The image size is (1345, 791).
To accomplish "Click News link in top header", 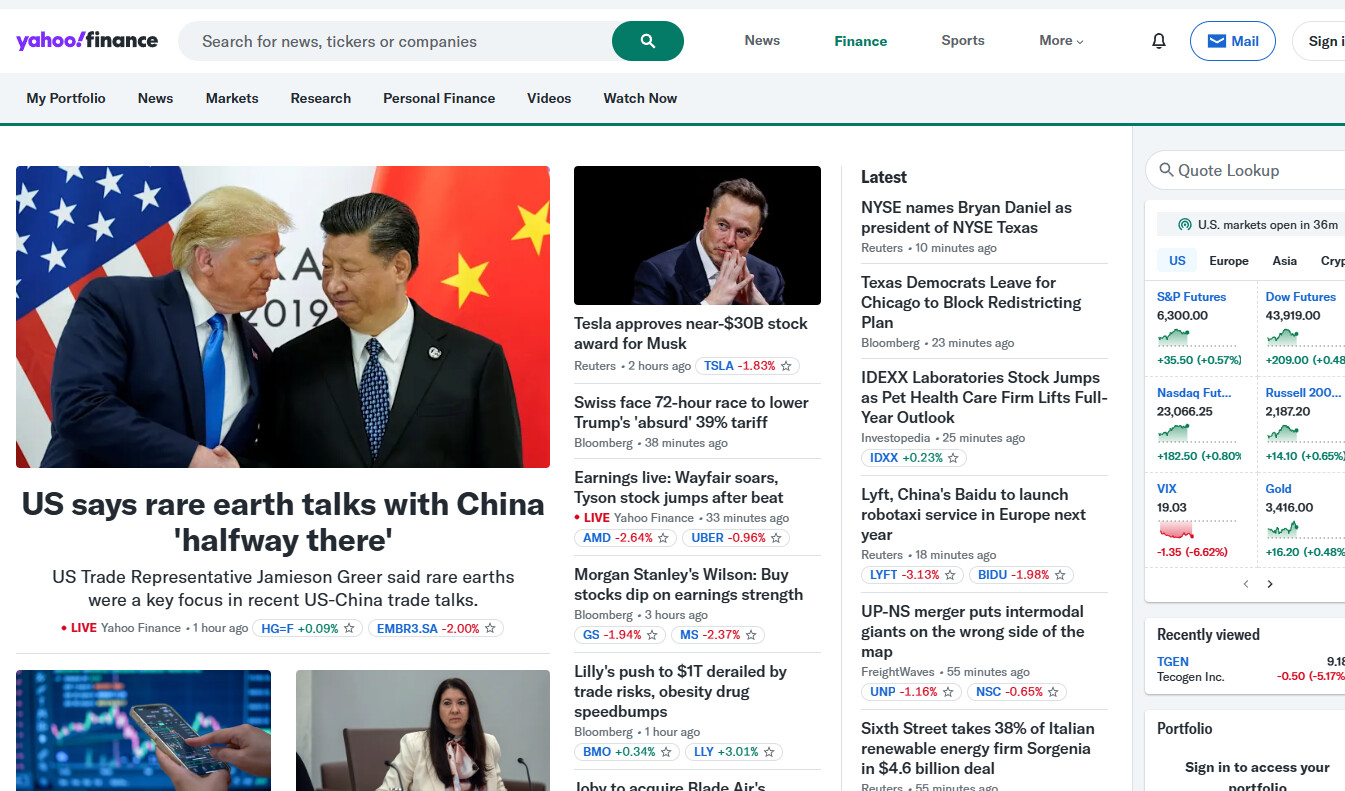I will (762, 41).
